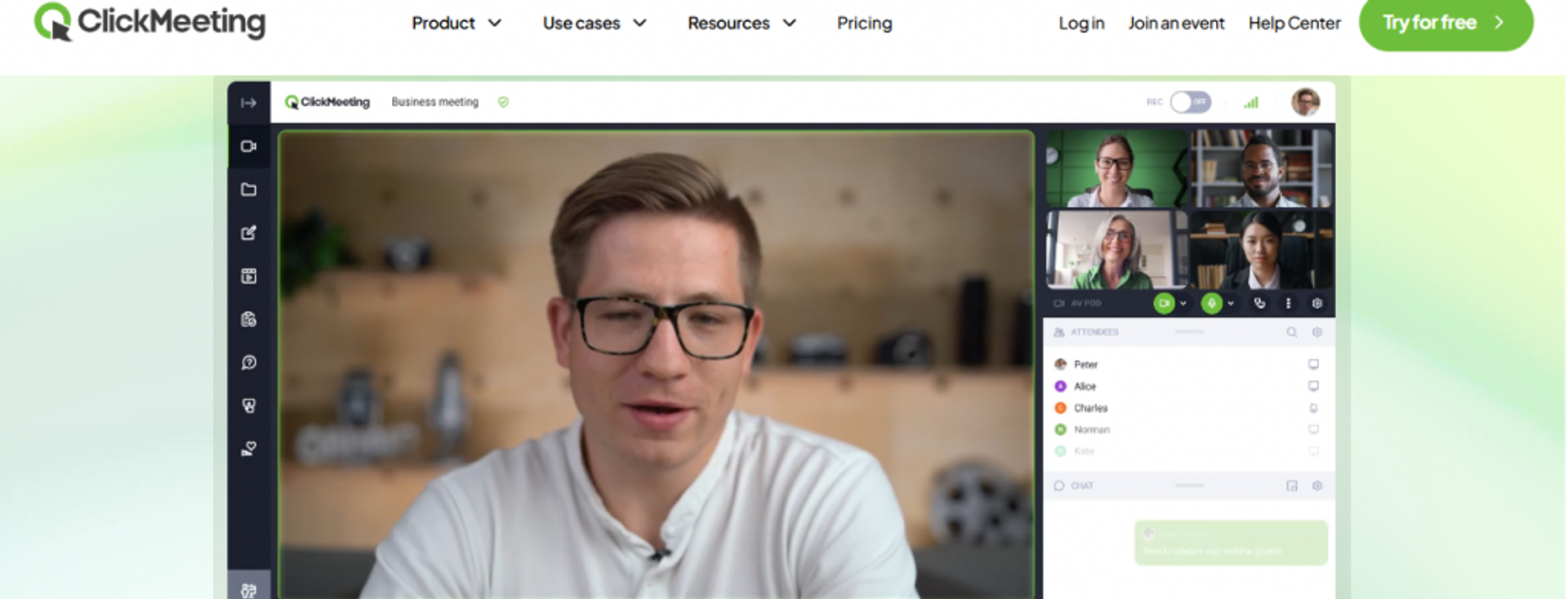Screen dimensions: 1568x599
Task: Click the mobile device icon next to Charles
Action: [x=1313, y=408]
